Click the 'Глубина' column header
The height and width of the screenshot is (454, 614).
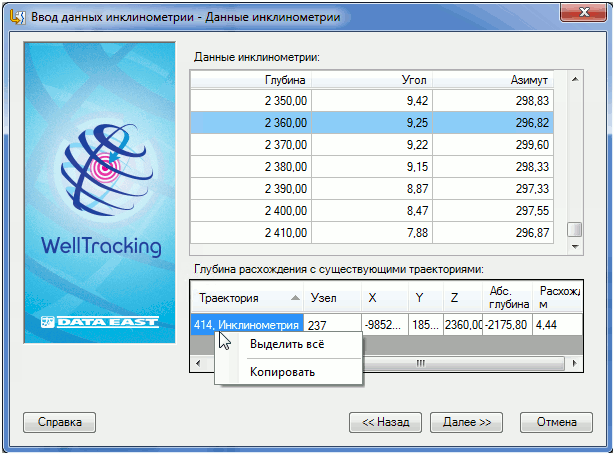251,79
